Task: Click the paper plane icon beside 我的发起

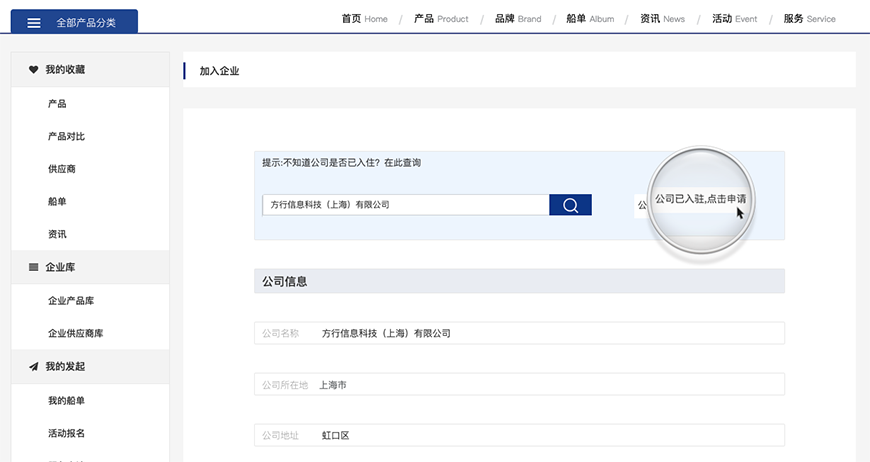Action: pyautogui.click(x=33, y=367)
